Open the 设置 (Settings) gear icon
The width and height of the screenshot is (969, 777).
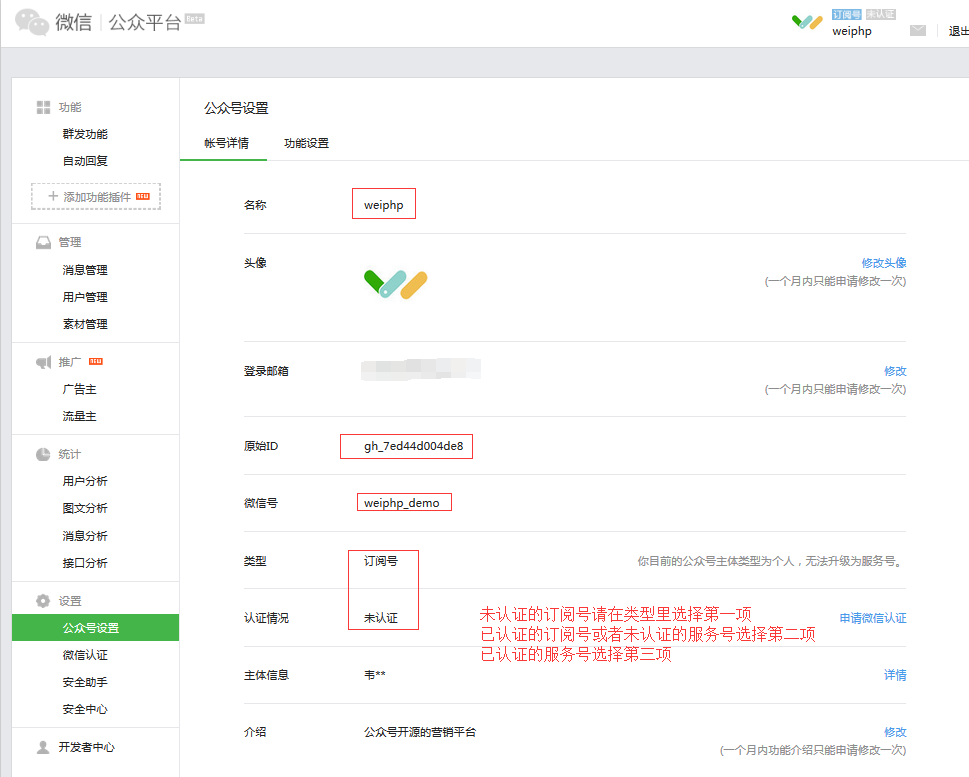tap(42, 599)
